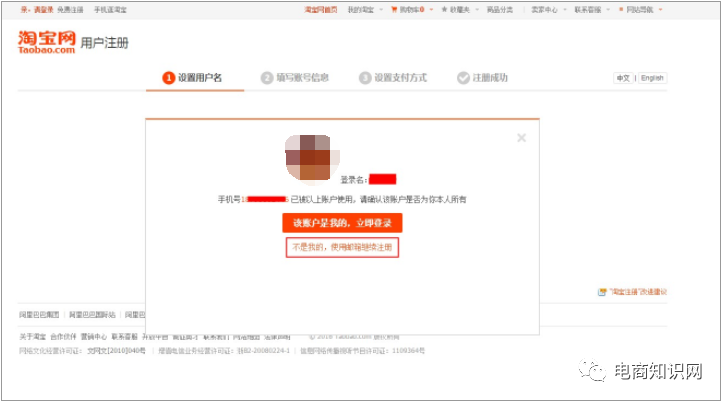
Task: Switch language to English
Action: [652, 78]
